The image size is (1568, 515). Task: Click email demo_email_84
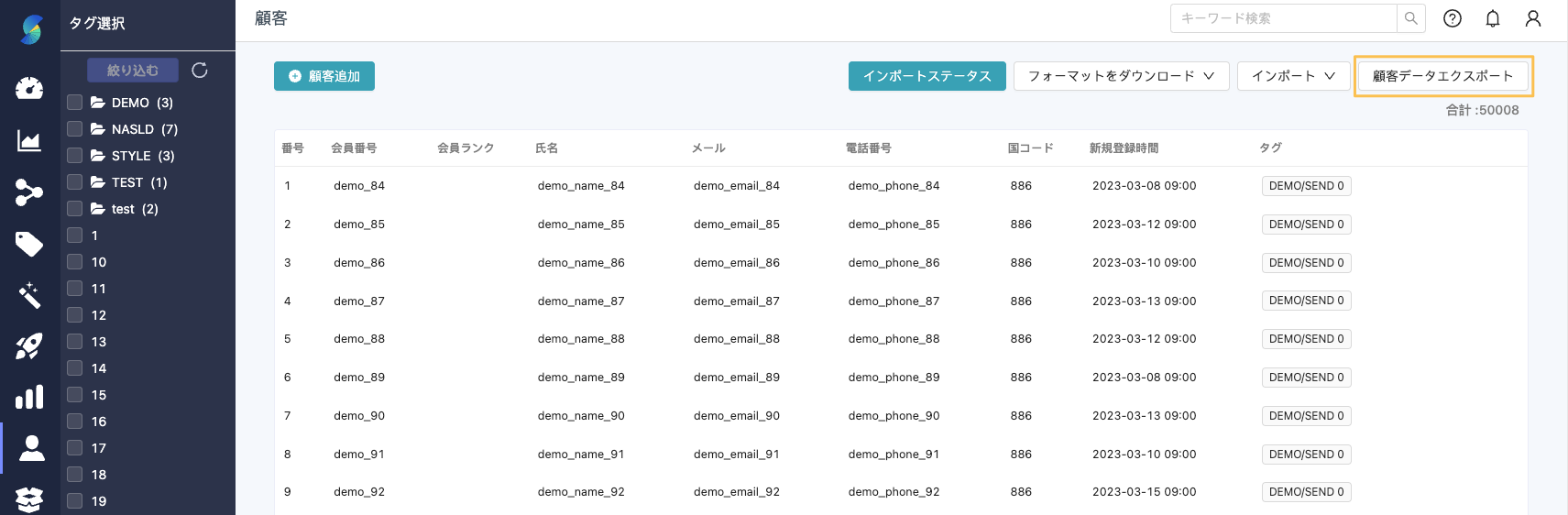pos(737,186)
